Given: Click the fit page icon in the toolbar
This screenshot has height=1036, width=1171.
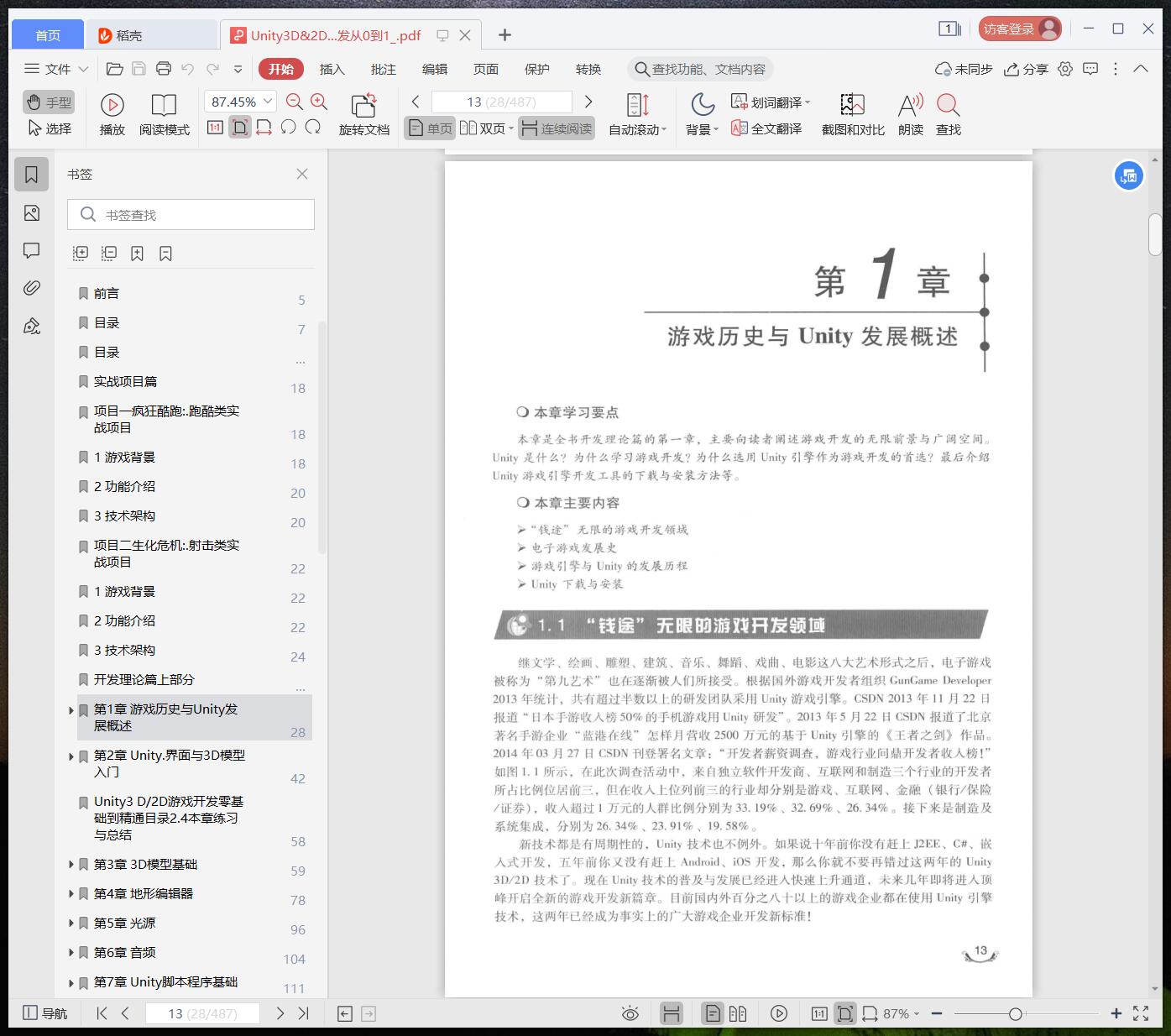Looking at the screenshot, I should click(240, 128).
